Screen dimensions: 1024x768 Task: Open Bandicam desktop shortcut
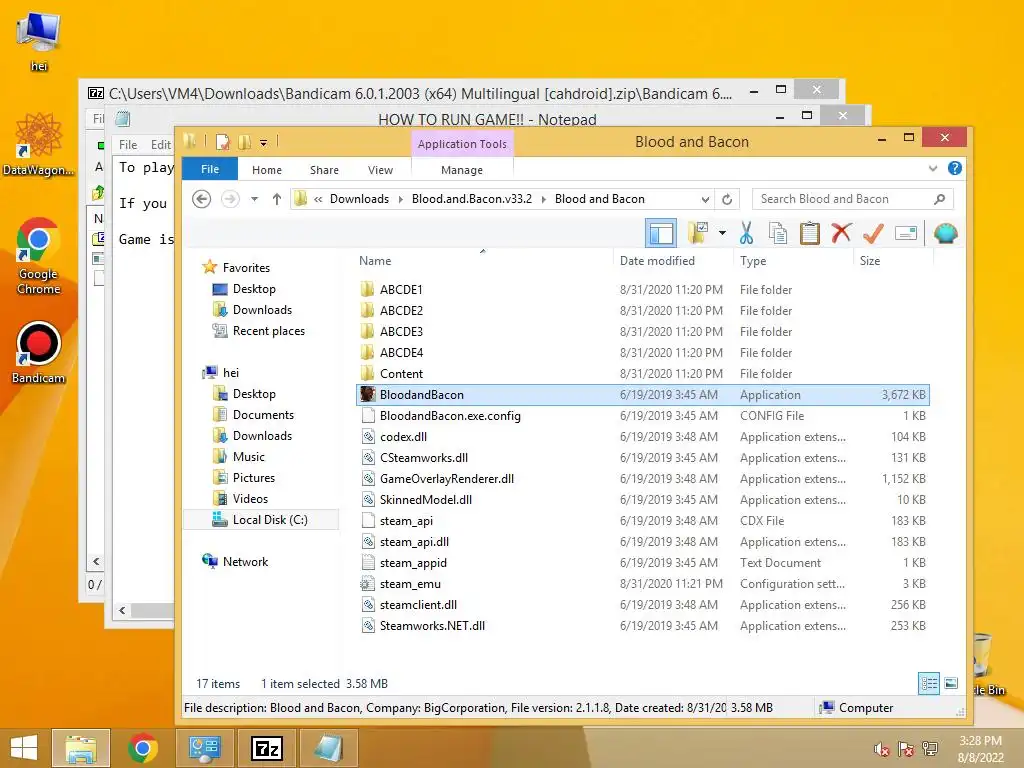click(39, 353)
